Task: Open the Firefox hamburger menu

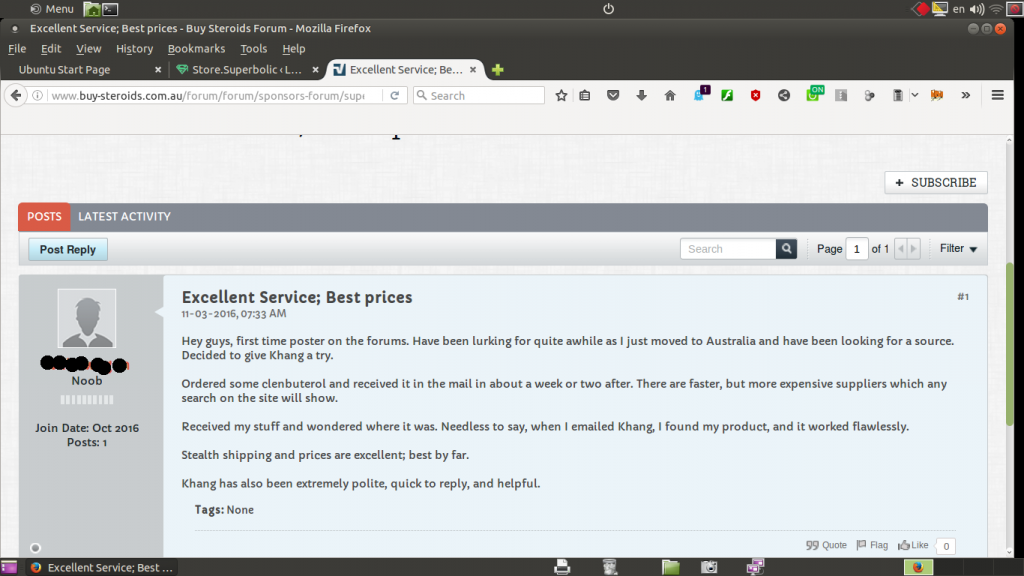Action: [997, 95]
